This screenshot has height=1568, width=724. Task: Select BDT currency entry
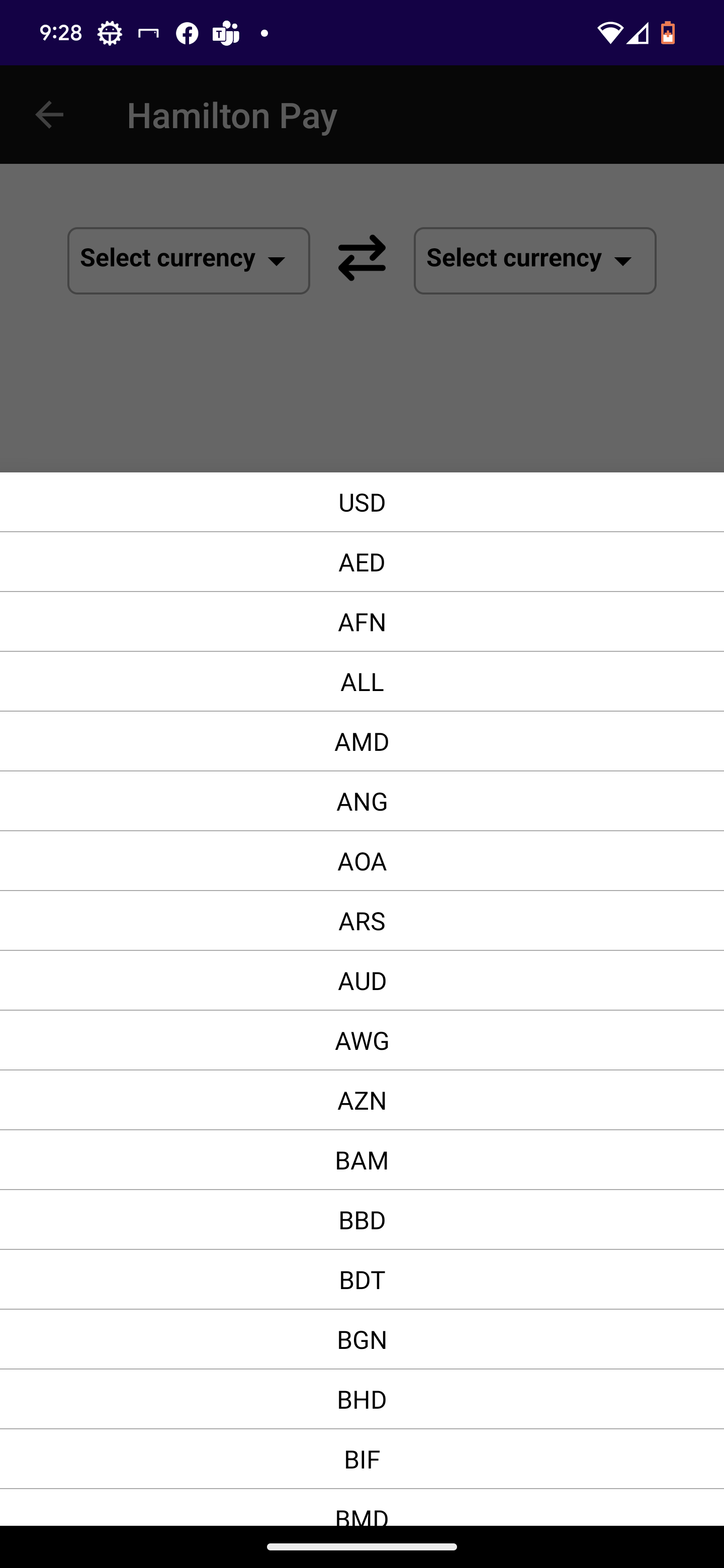click(361, 1280)
